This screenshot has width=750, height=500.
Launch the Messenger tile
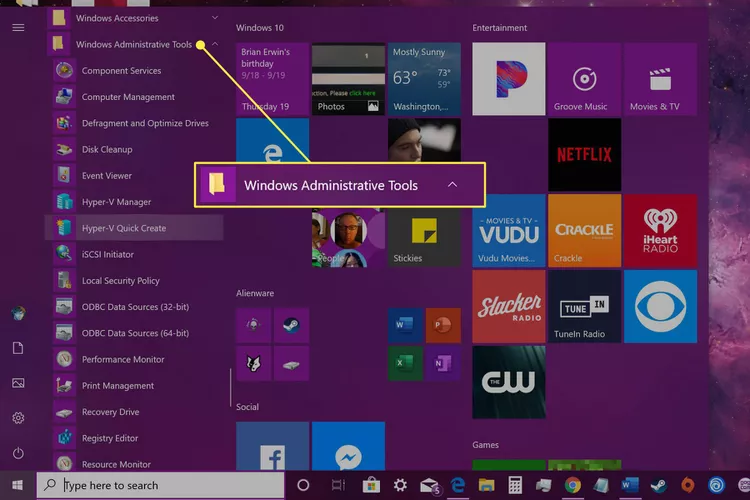tap(348, 446)
